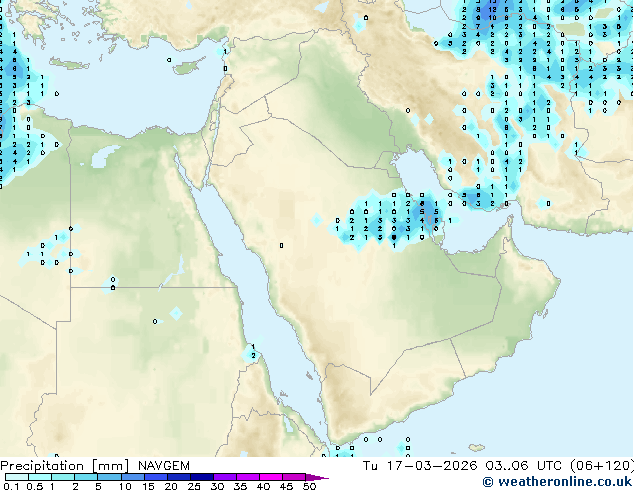This screenshot has width=634, height=490.
Task: Click the '(06+120)' forecast offset text
Action: point(601,466)
